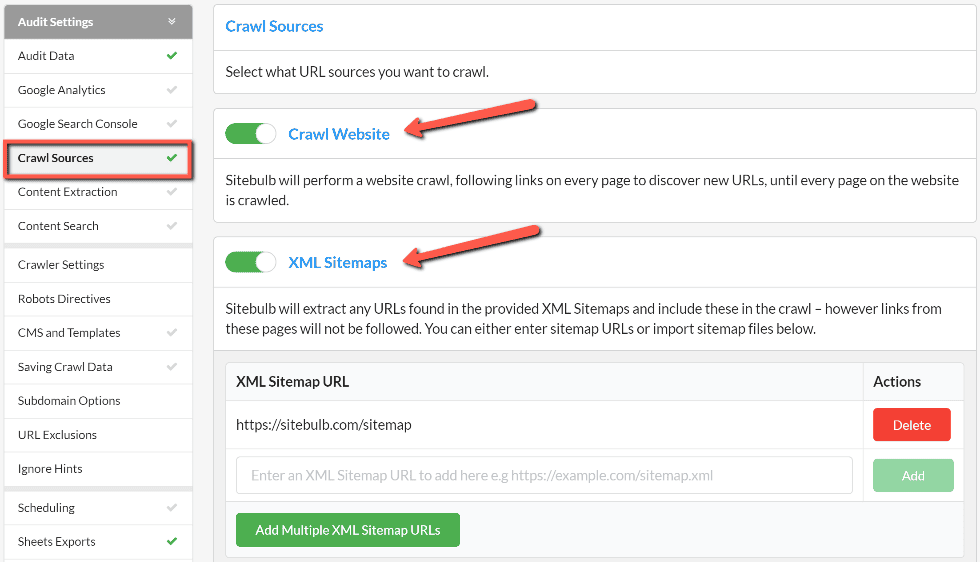This screenshot has width=980, height=562.
Task: Click the XML Sitemap URL column header
Action: point(292,381)
